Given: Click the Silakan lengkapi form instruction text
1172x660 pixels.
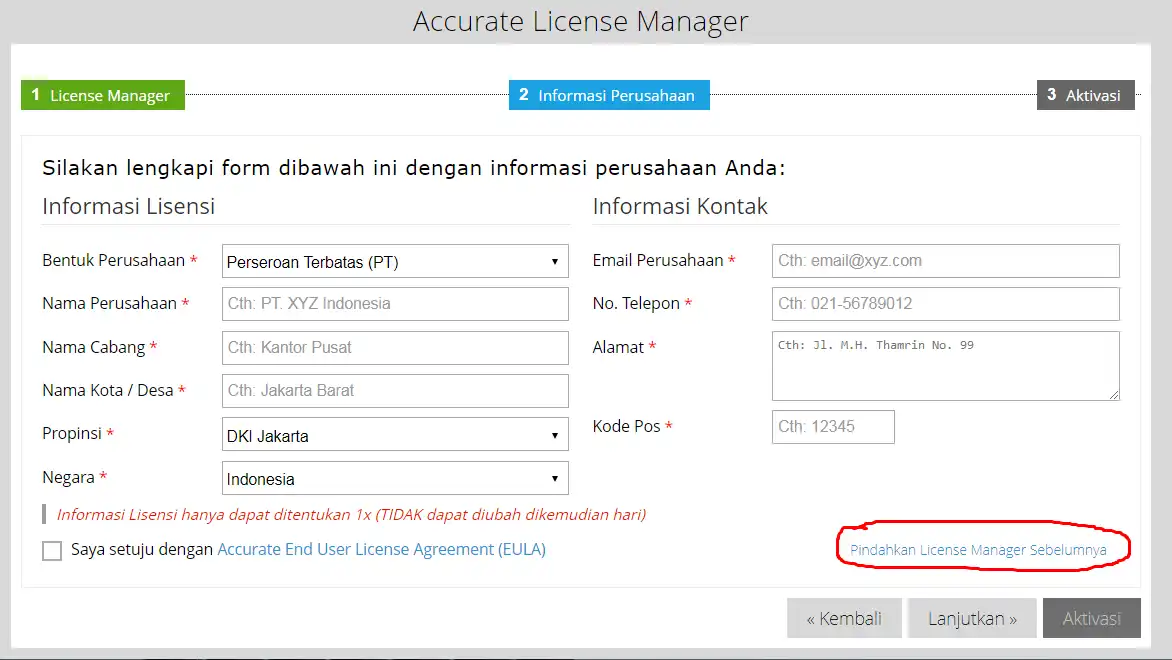Looking at the screenshot, I should click(x=413, y=168).
